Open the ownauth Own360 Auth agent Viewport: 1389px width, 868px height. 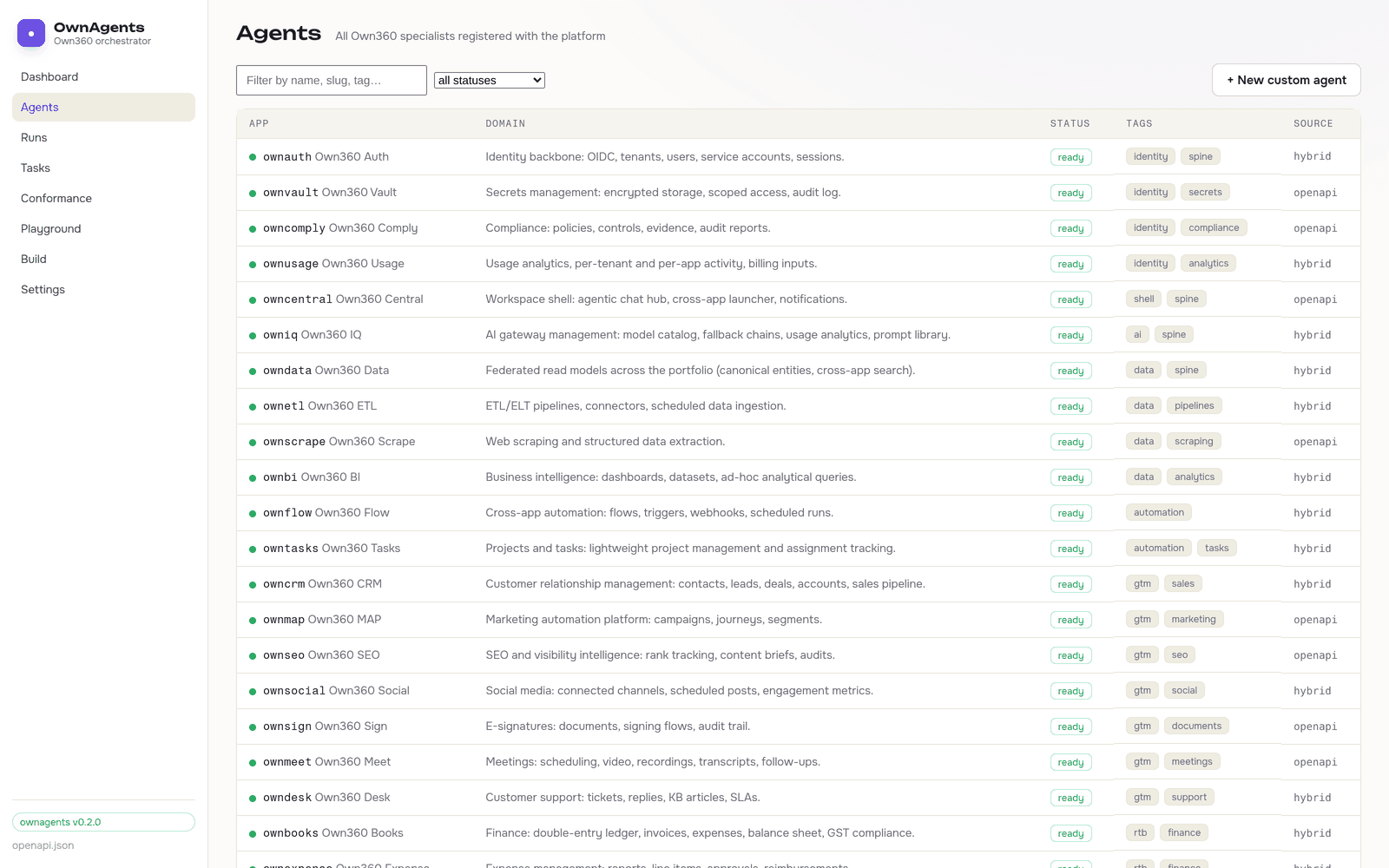(x=326, y=157)
